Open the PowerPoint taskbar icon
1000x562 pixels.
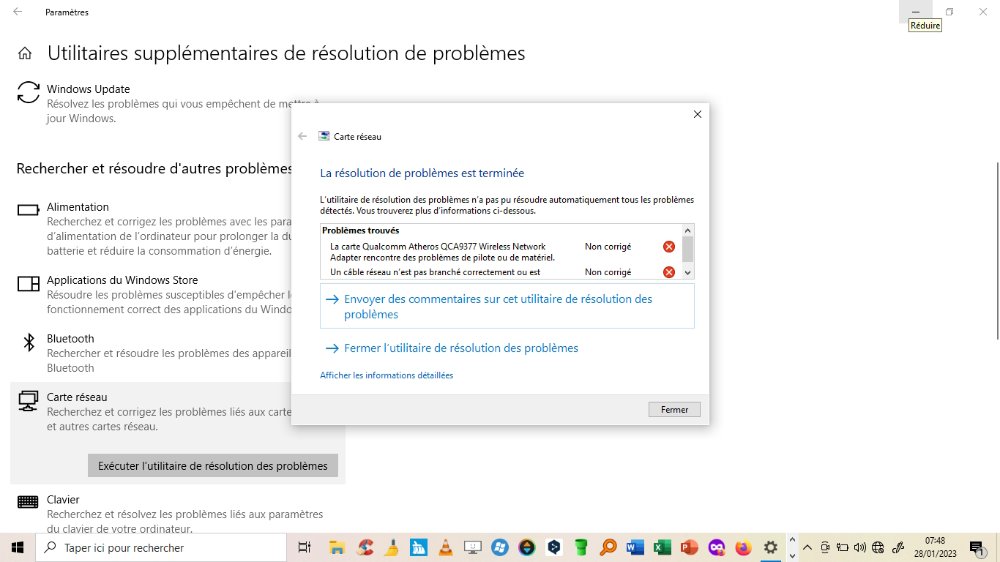coord(689,547)
